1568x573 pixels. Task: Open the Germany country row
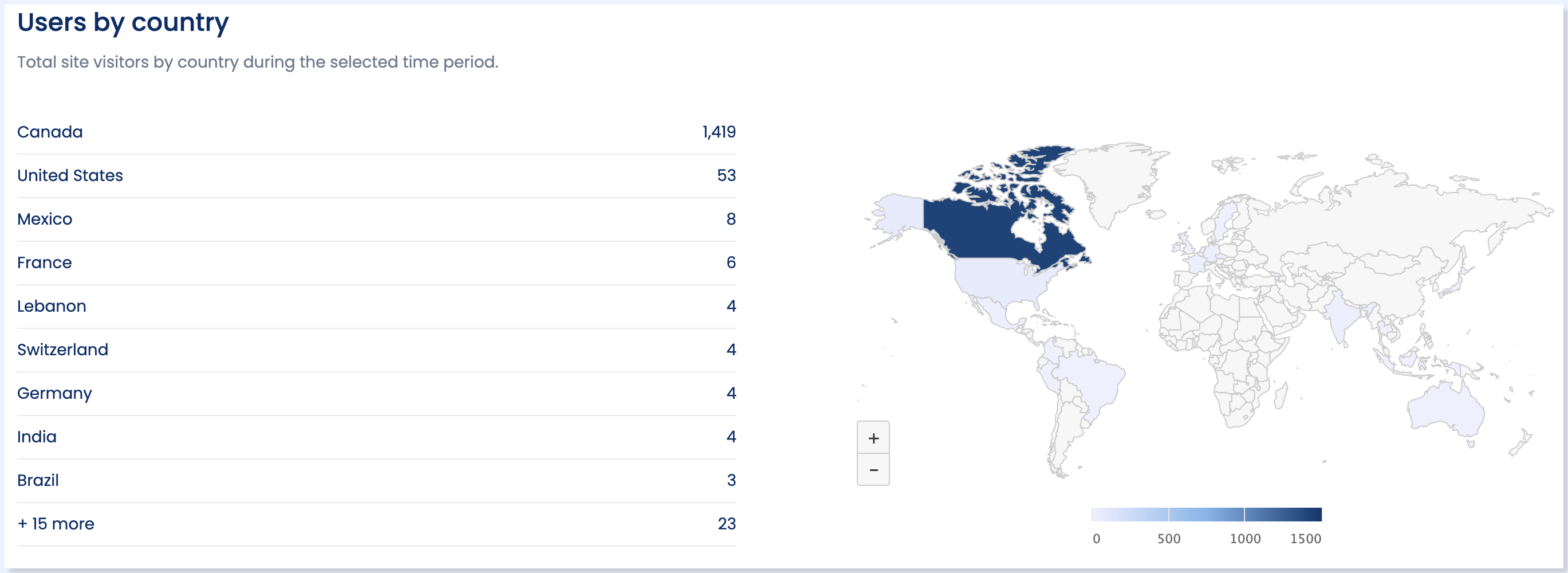coord(376,394)
